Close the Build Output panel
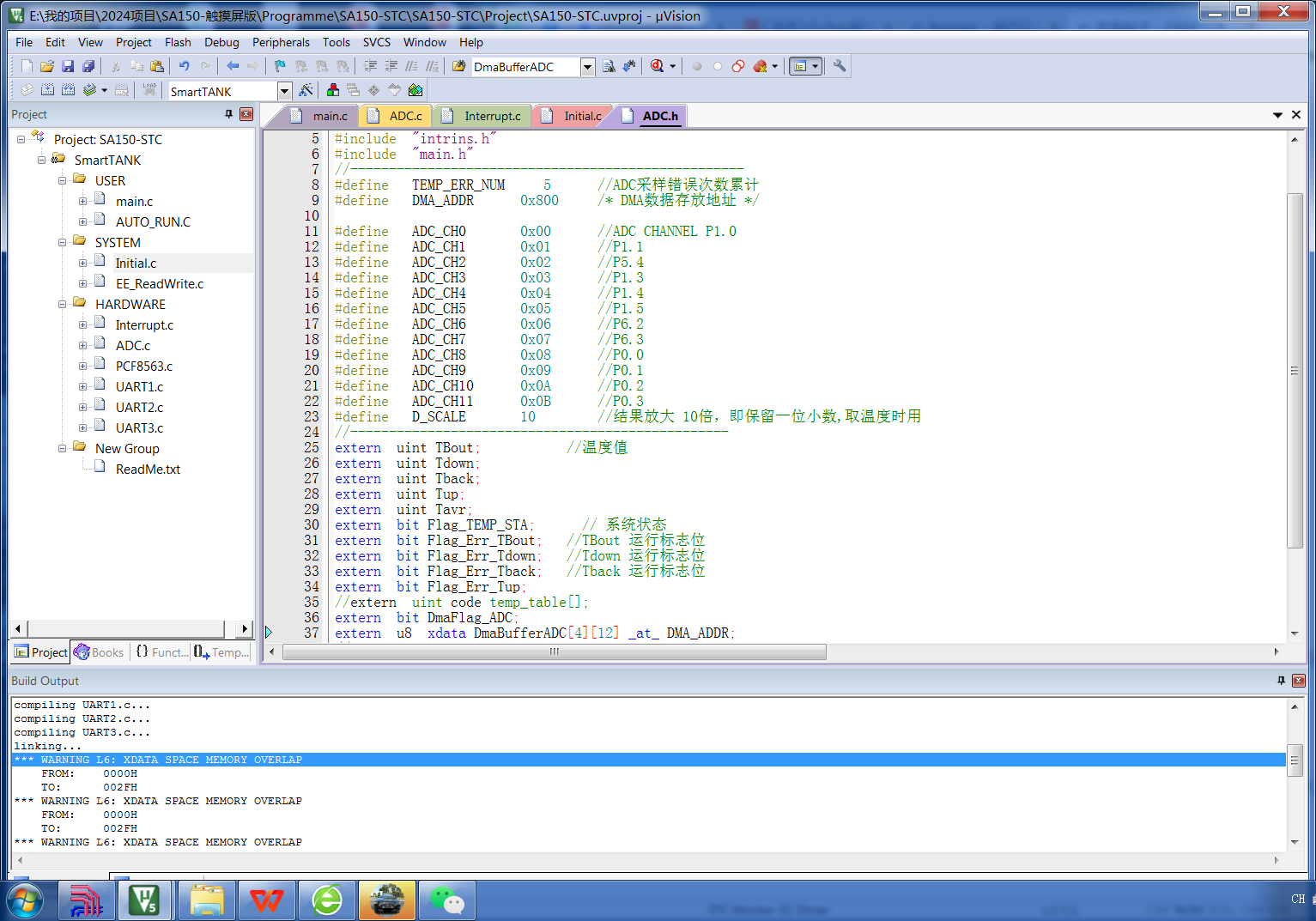 click(x=1299, y=681)
